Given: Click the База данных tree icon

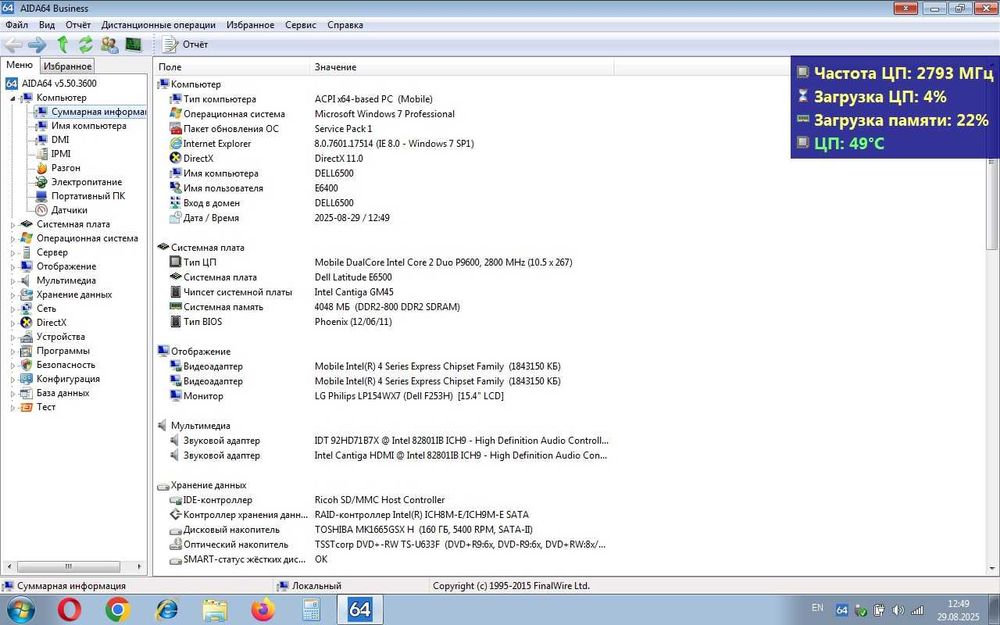Looking at the screenshot, I should tap(26, 393).
